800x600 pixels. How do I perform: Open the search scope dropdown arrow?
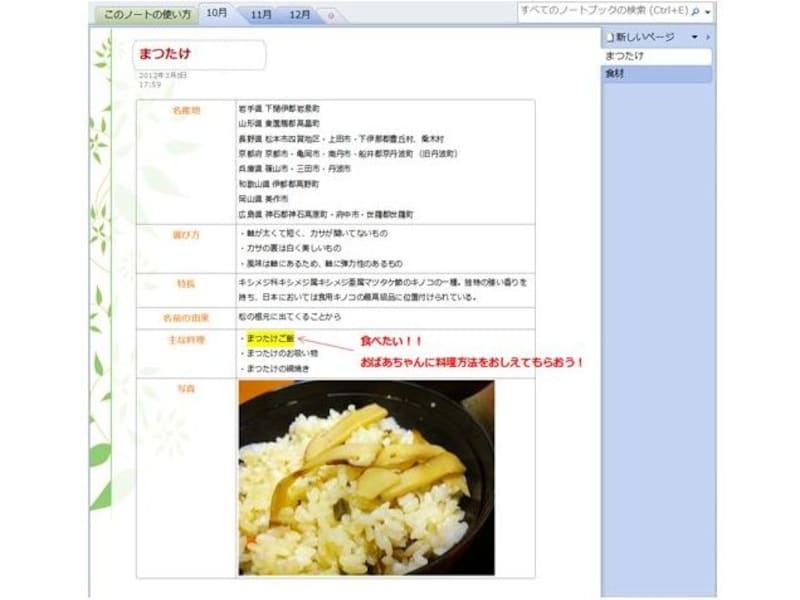[x=706, y=11]
